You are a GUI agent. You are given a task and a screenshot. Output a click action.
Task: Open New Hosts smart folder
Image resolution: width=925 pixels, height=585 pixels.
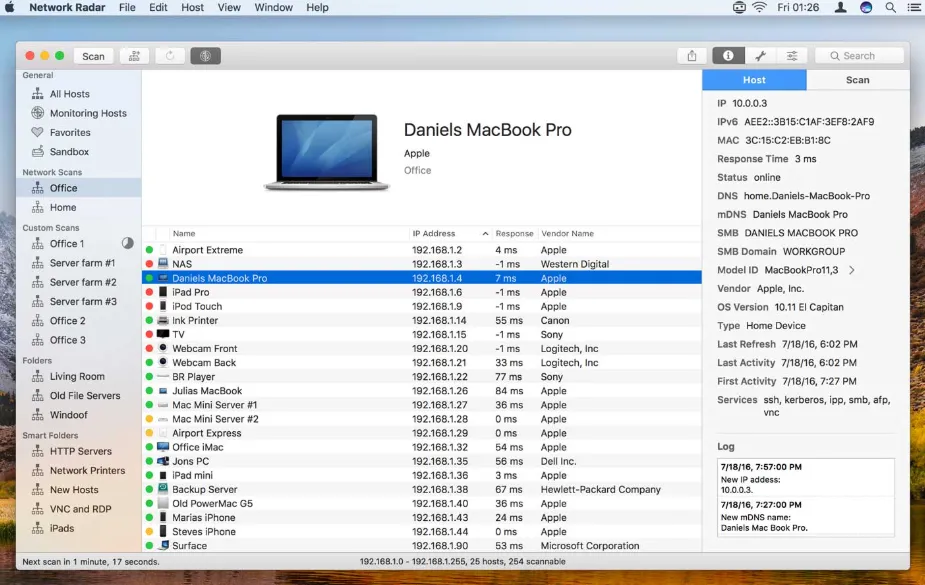(79, 490)
